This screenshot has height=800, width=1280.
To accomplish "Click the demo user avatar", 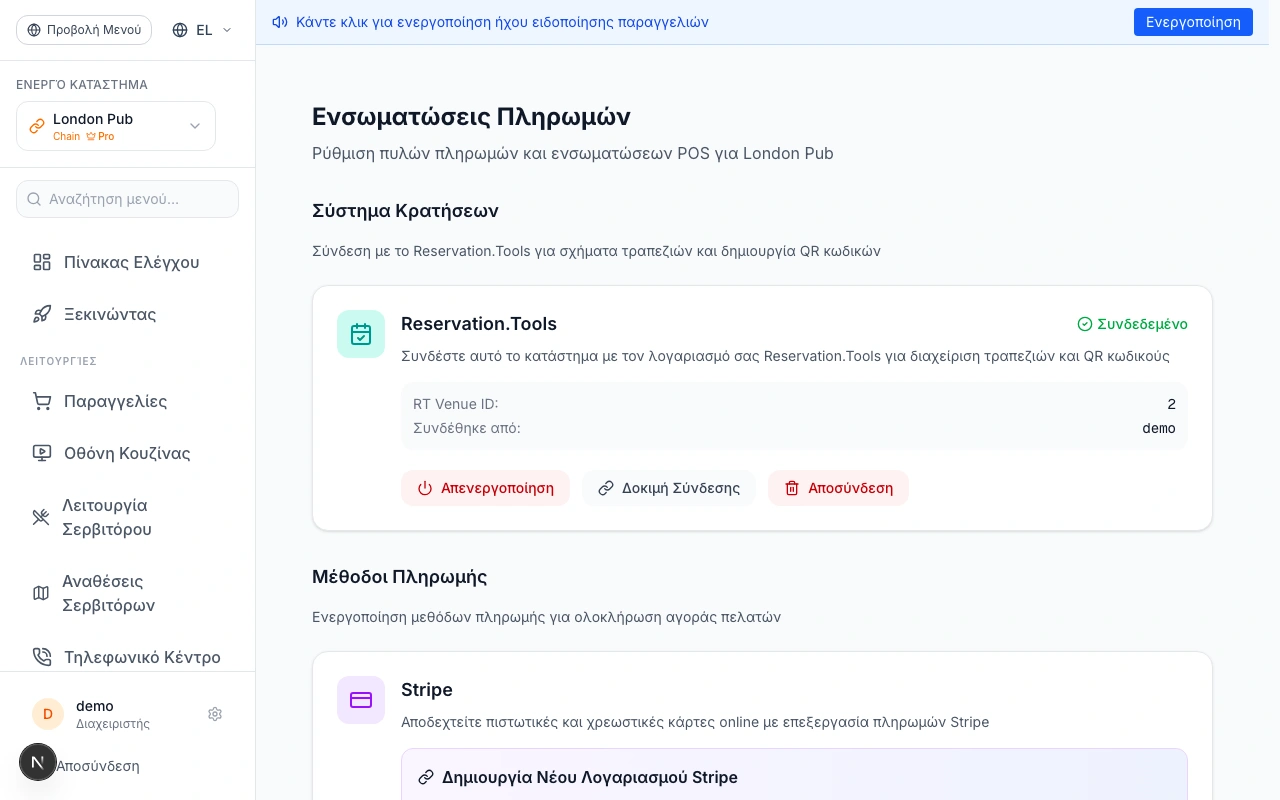I will tap(48, 714).
